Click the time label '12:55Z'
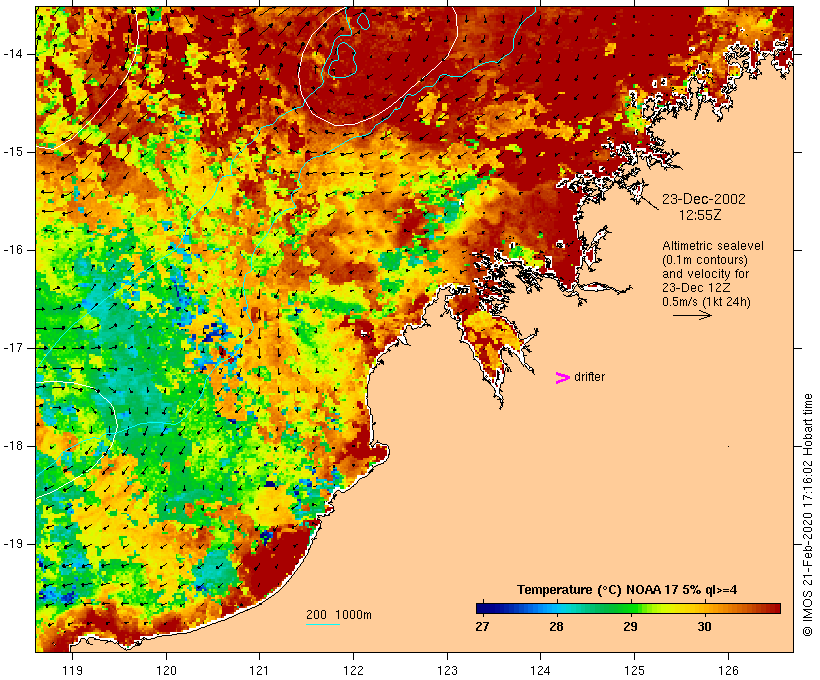820x680 pixels. pos(700,215)
